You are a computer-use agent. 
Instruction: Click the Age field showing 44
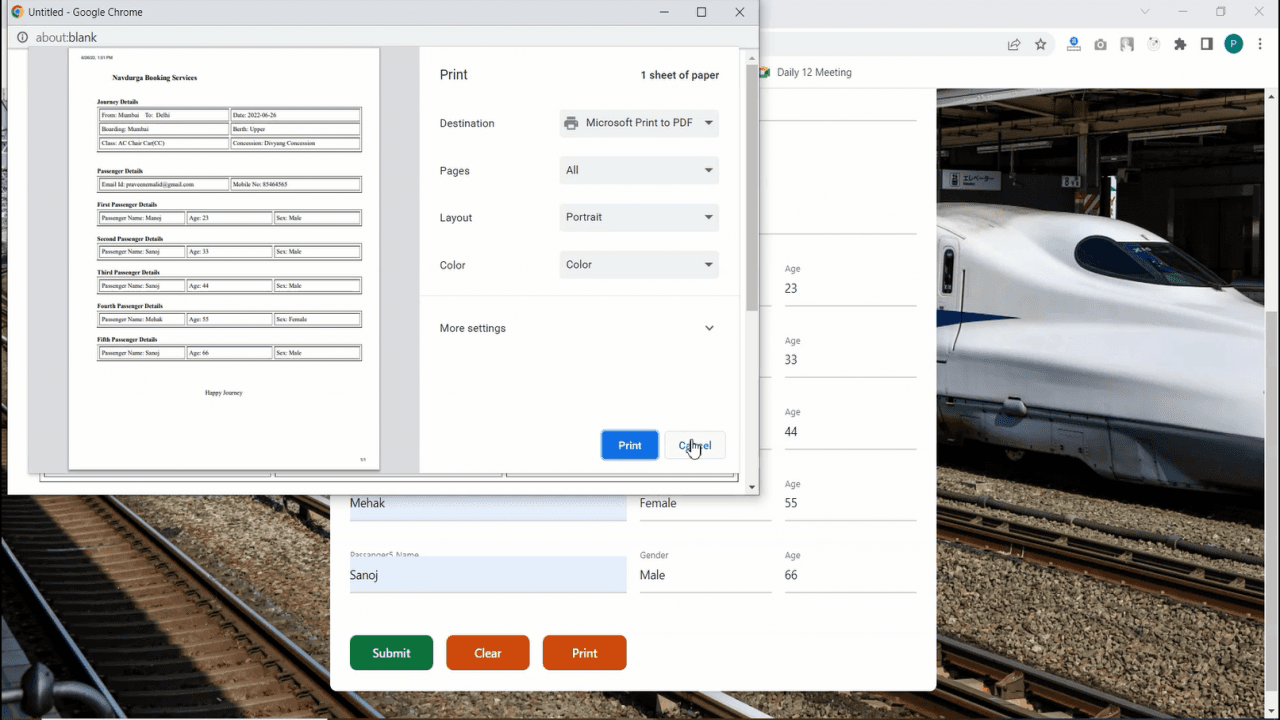[x=850, y=432]
